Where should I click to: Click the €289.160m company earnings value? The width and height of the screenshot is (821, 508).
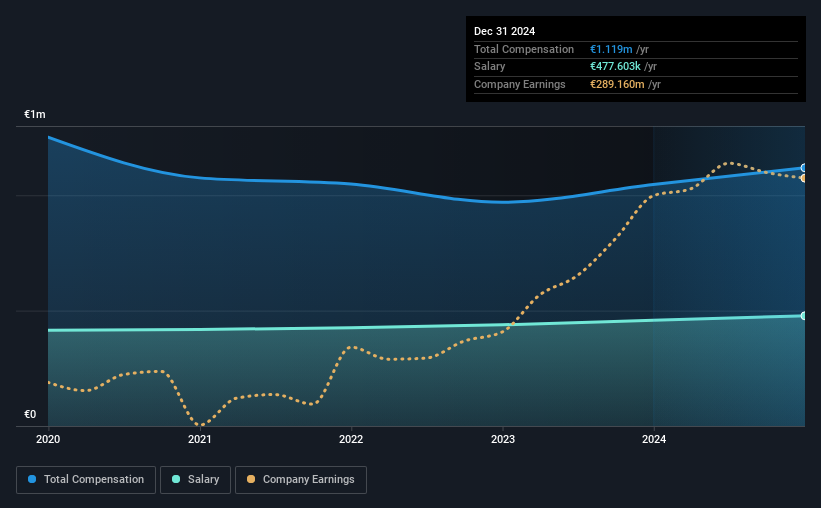617,84
